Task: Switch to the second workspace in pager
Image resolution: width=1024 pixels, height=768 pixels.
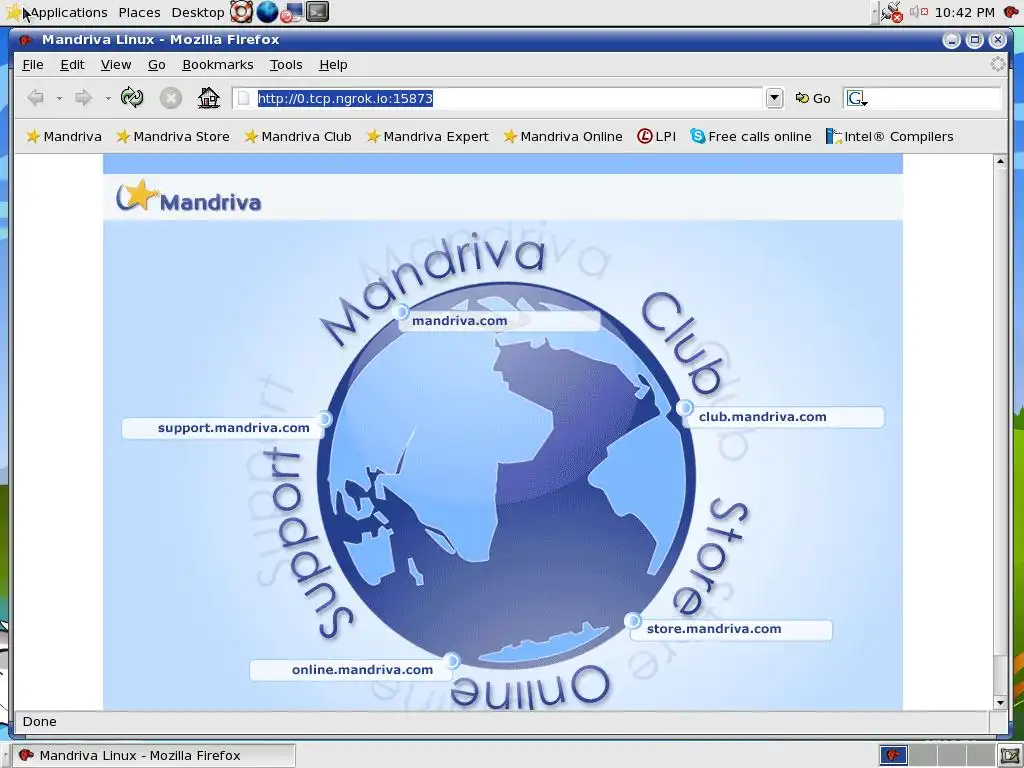Action: [x=922, y=756]
